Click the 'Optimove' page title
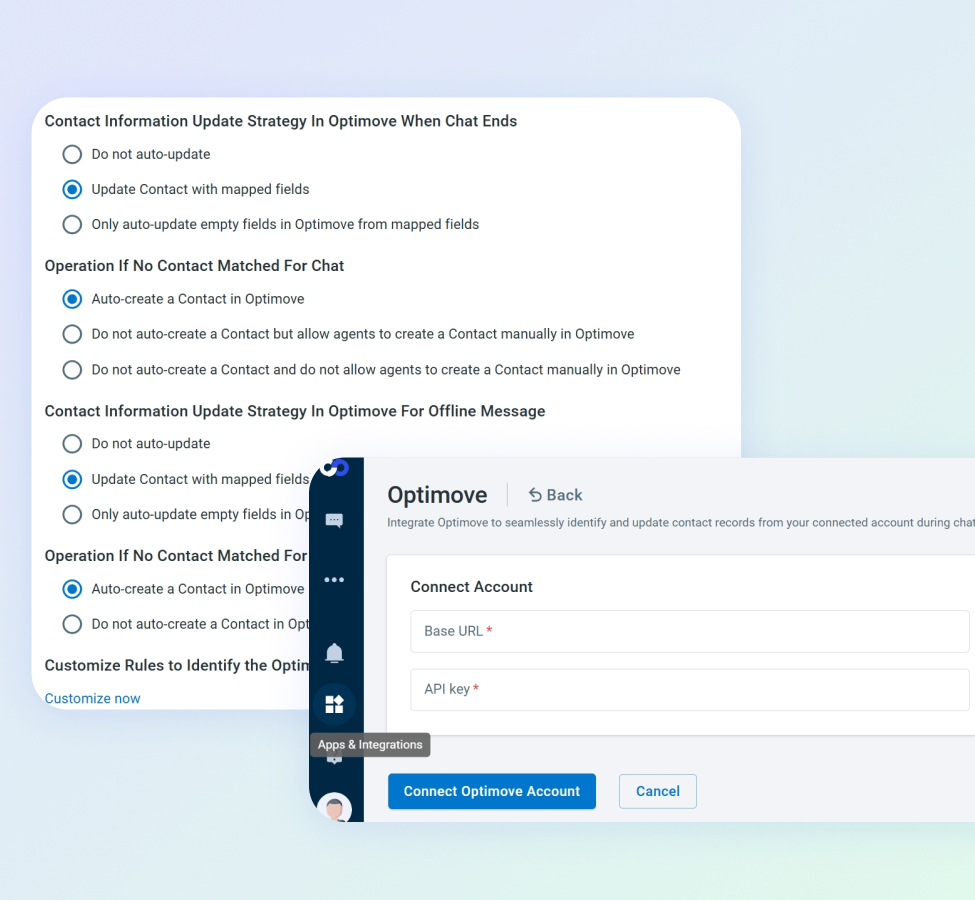Viewport: 975px width, 900px height. (437, 495)
